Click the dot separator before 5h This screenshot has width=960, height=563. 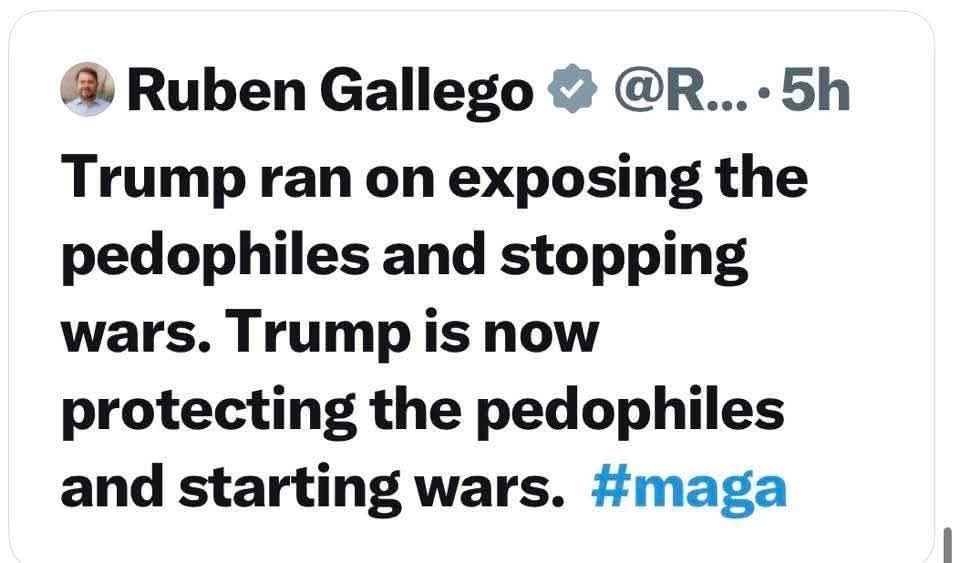763,93
